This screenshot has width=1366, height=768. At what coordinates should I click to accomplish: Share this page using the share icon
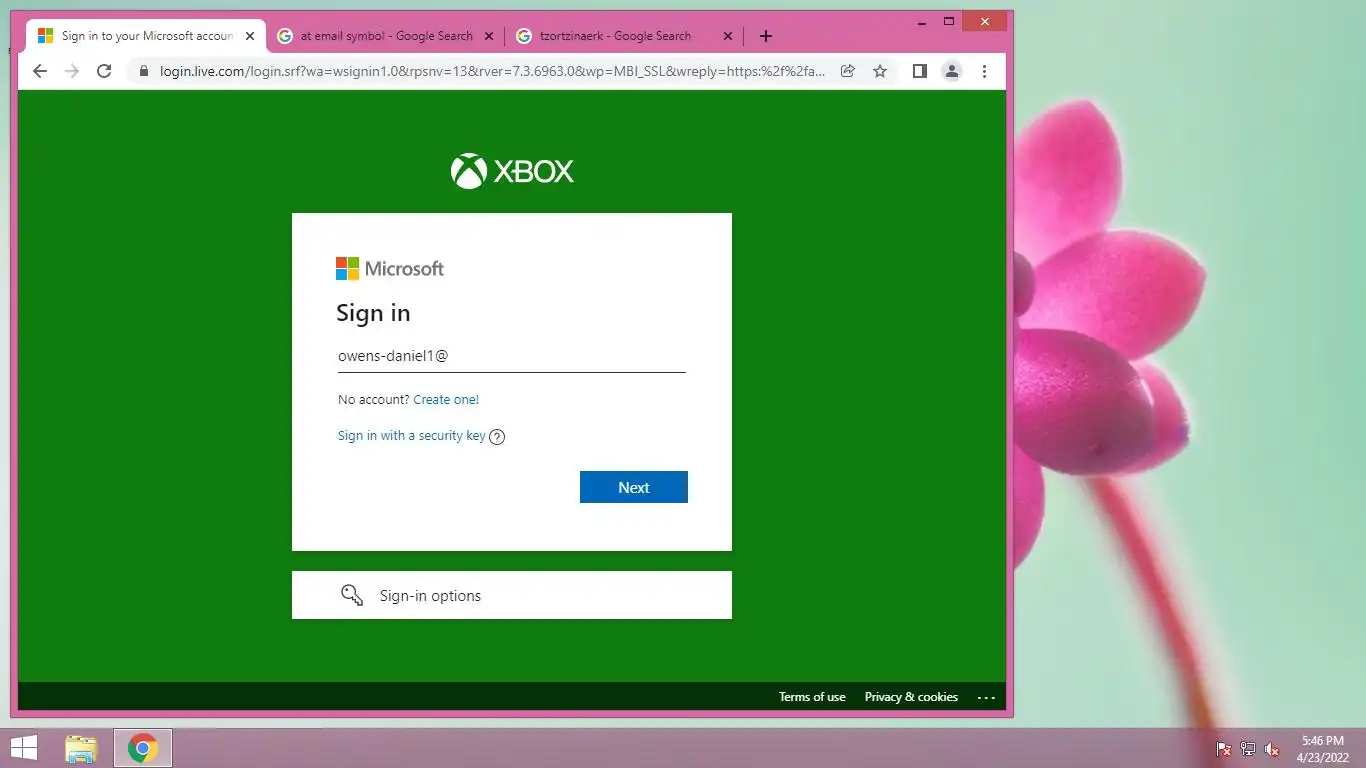848,71
